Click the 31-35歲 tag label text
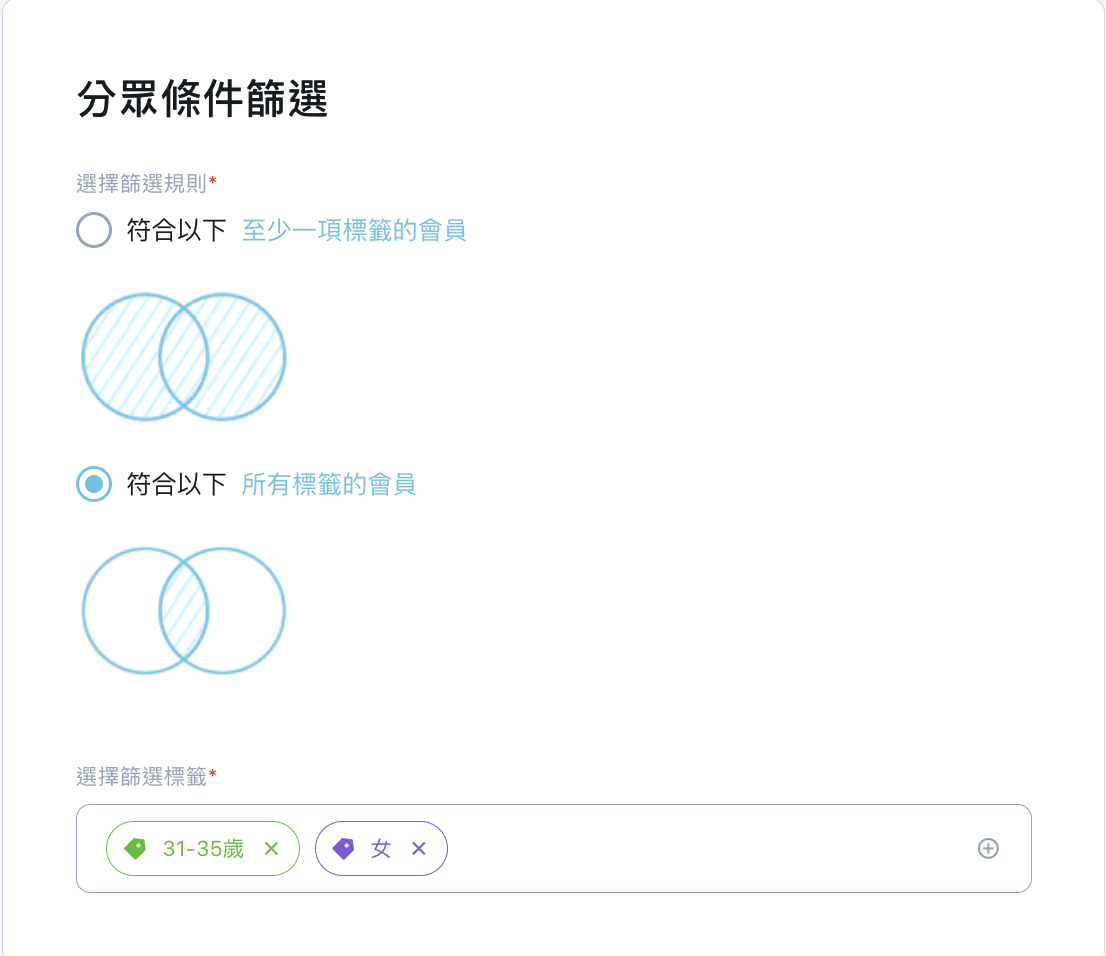The width and height of the screenshot is (1106, 956). pyautogui.click(x=203, y=849)
